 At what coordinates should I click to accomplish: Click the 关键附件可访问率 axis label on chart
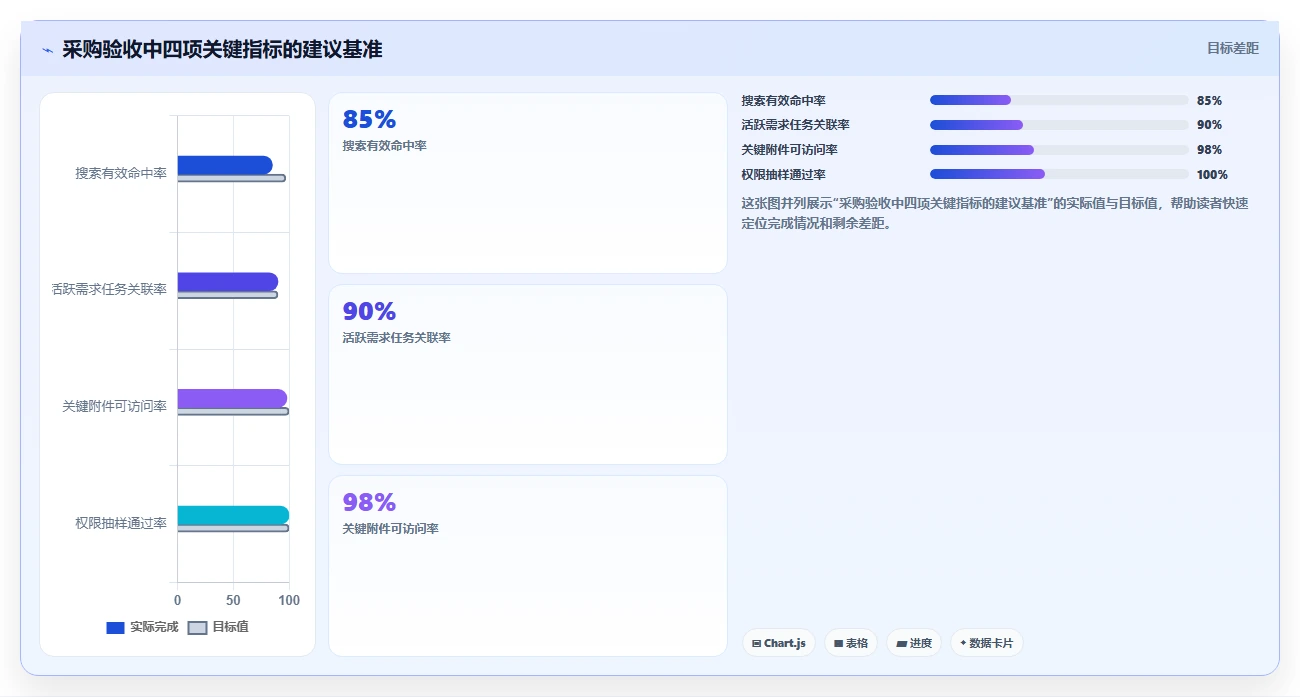point(115,407)
